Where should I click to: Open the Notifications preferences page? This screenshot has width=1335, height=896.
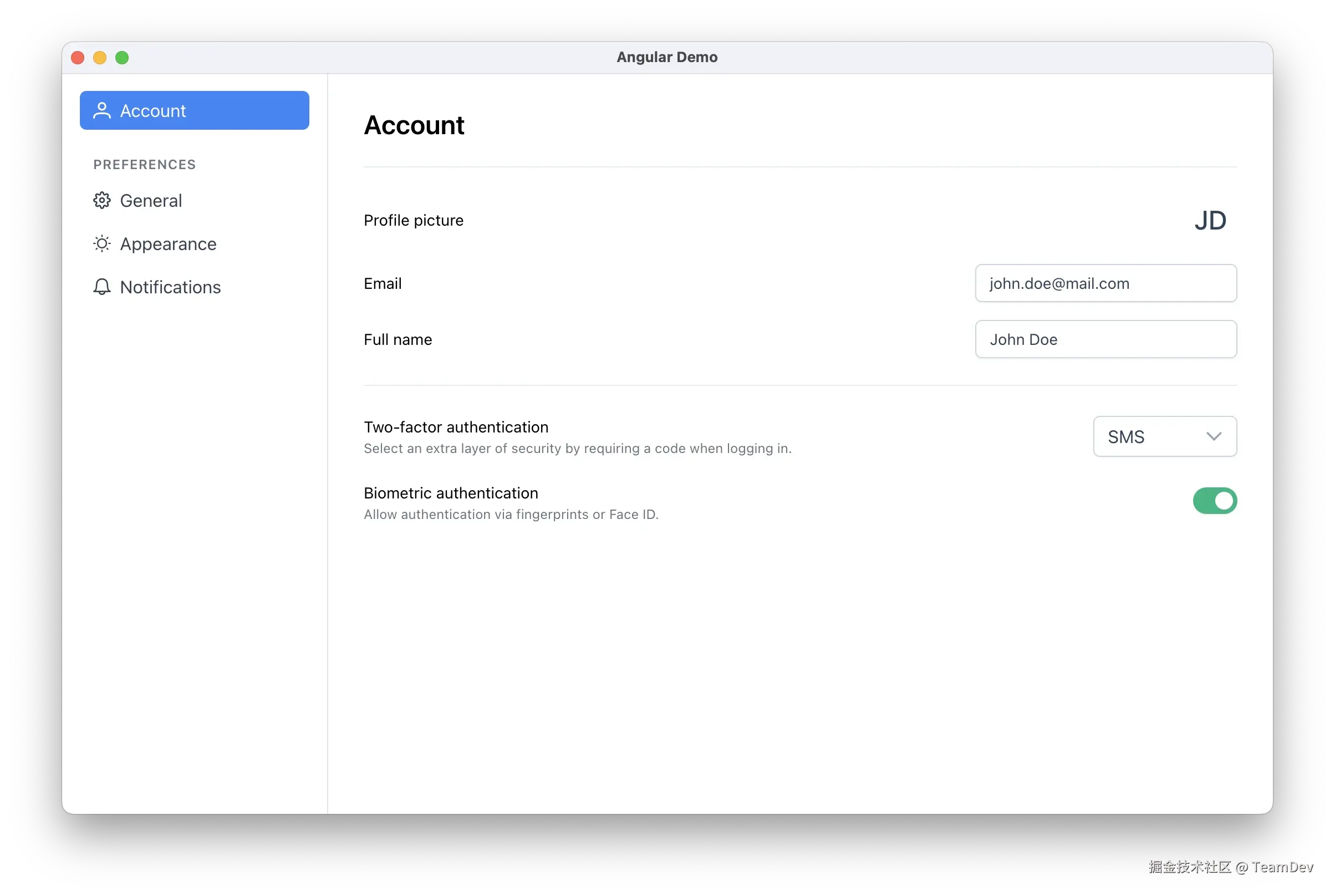(169, 287)
